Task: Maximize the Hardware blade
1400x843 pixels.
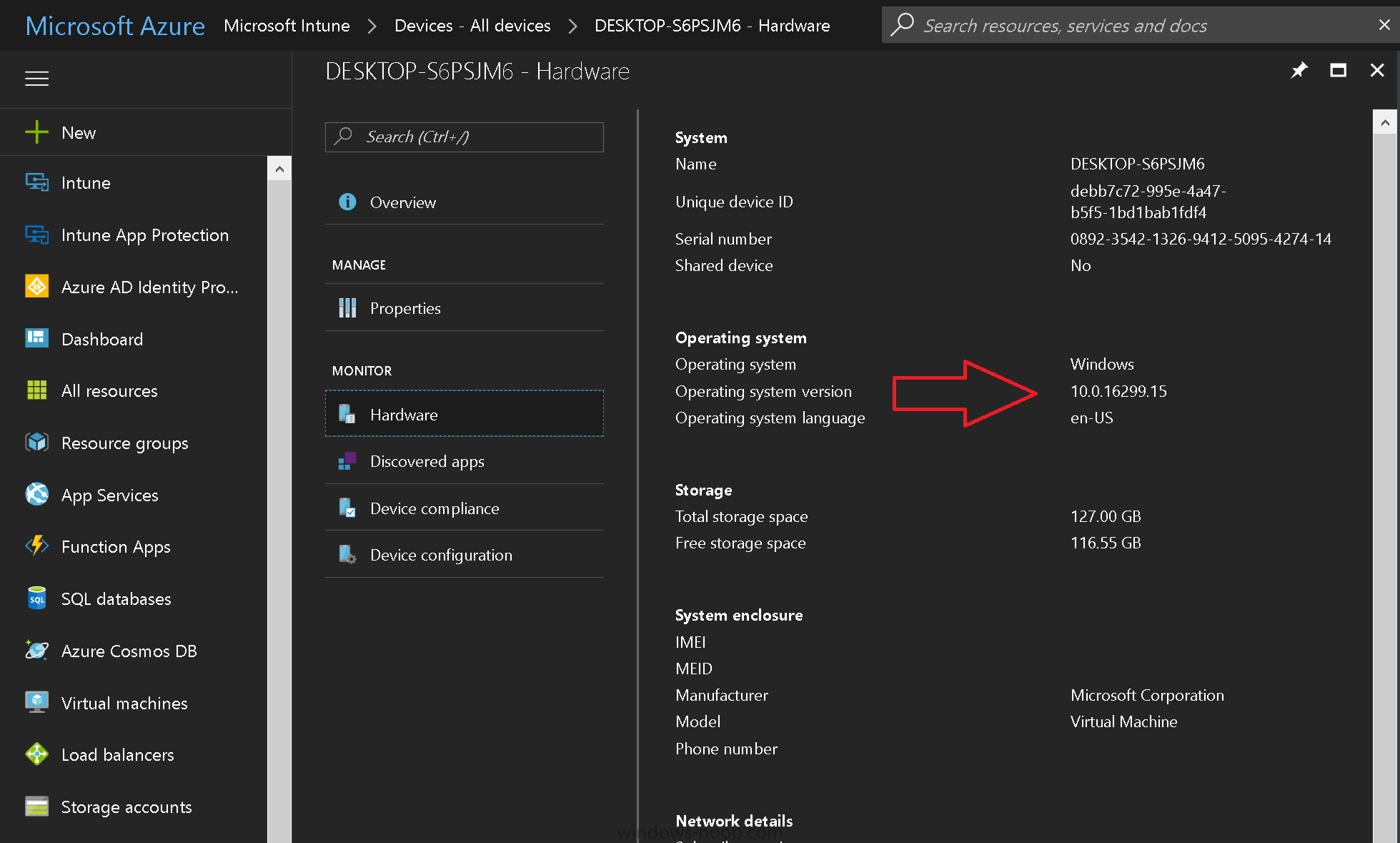Action: click(x=1339, y=71)
